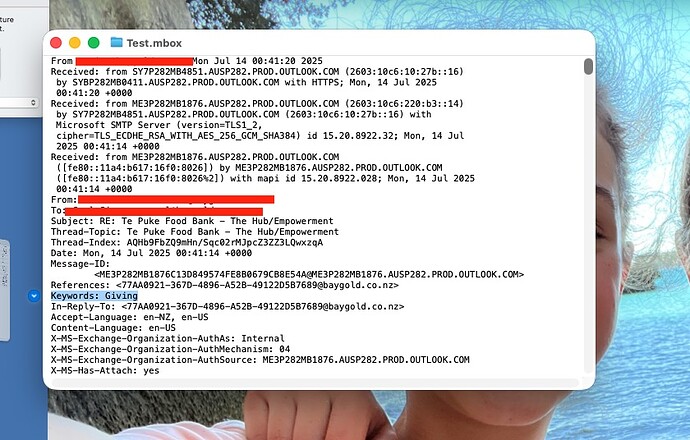Viewport: 690px width, 440px height.
Task: Click the In-Reply-To header line
Action: click(x=227, y=307)
